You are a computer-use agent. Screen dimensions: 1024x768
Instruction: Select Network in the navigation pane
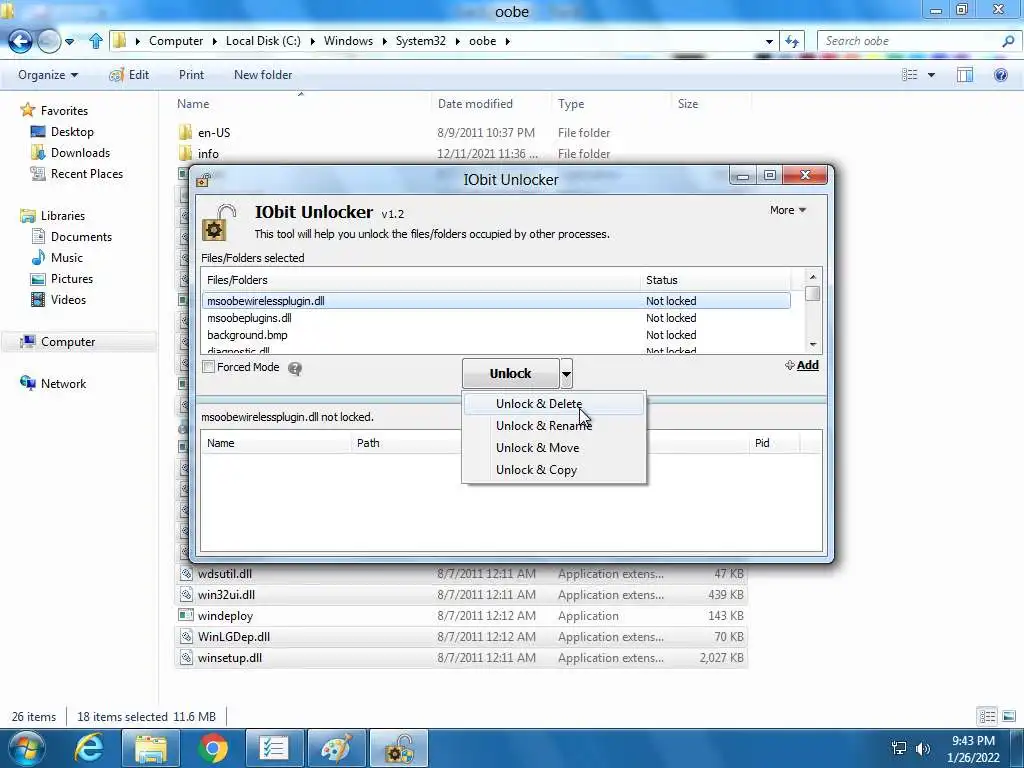63,383
